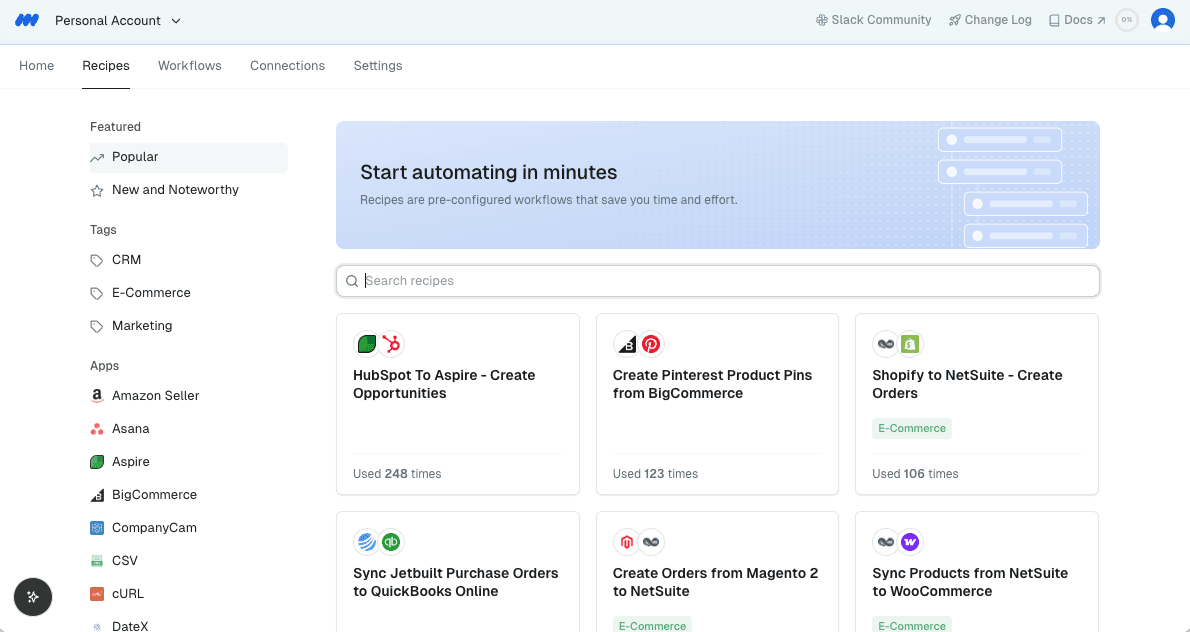This screenshot has height=632, width=1190.
Task: Open the Docs external link
Action: pyautogui.click(x=1077, y=20)
